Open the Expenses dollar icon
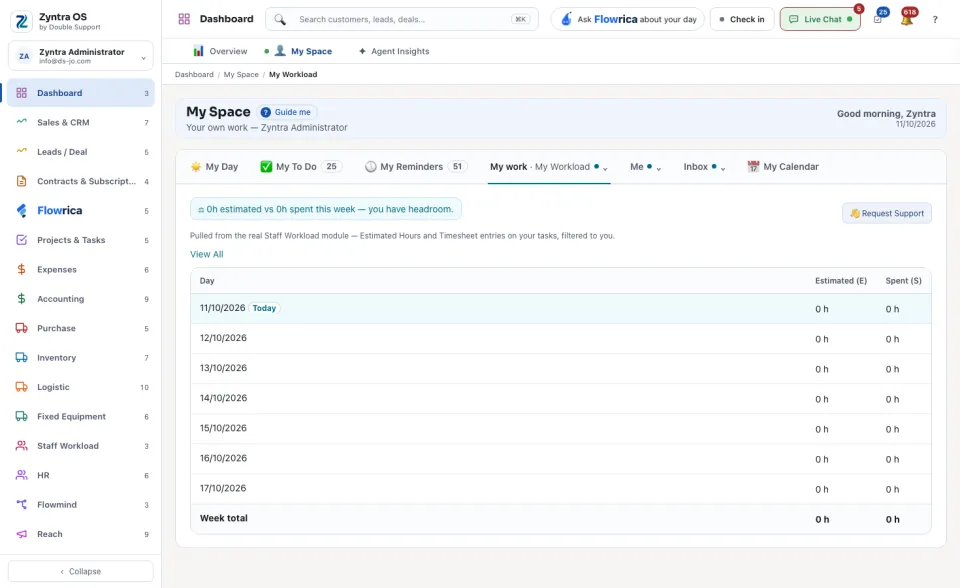This screenshot has width=960, height=588. coord(21,269)
